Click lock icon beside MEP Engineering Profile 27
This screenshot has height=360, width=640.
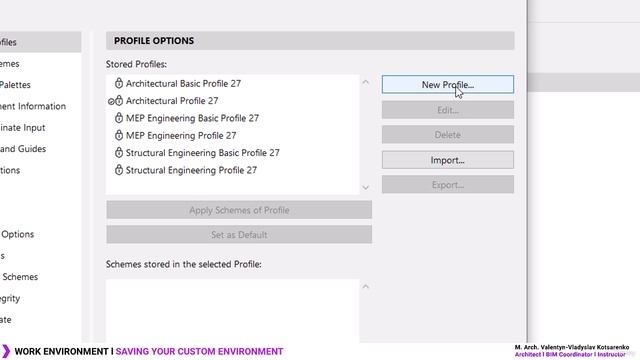118,135
